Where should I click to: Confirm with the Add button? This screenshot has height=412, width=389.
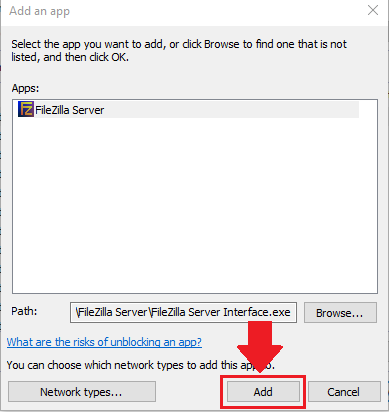coord(263,392)
